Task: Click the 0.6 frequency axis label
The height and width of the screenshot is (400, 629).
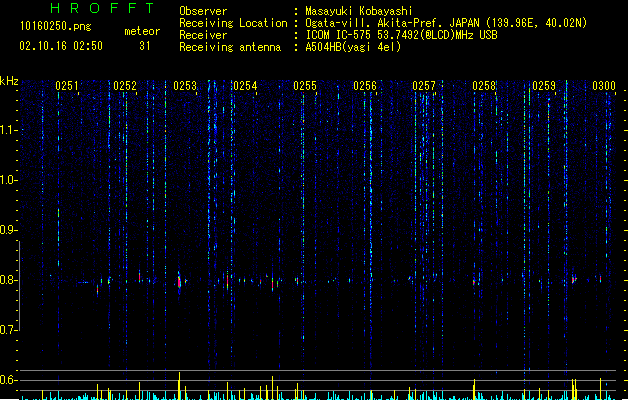Action: (8, 380)
